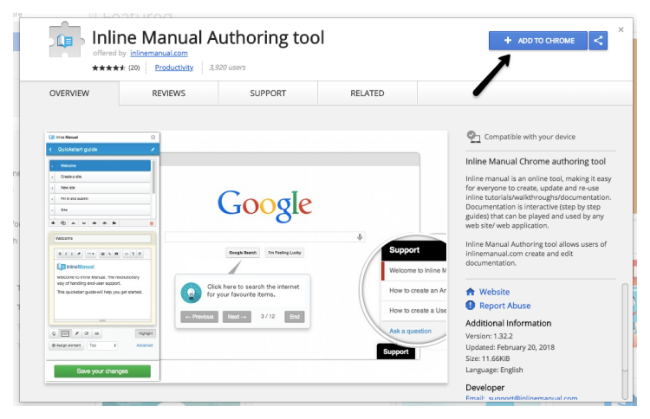Click the 3,920 users text
650x419 pixels.
click(x=228, y=67)
